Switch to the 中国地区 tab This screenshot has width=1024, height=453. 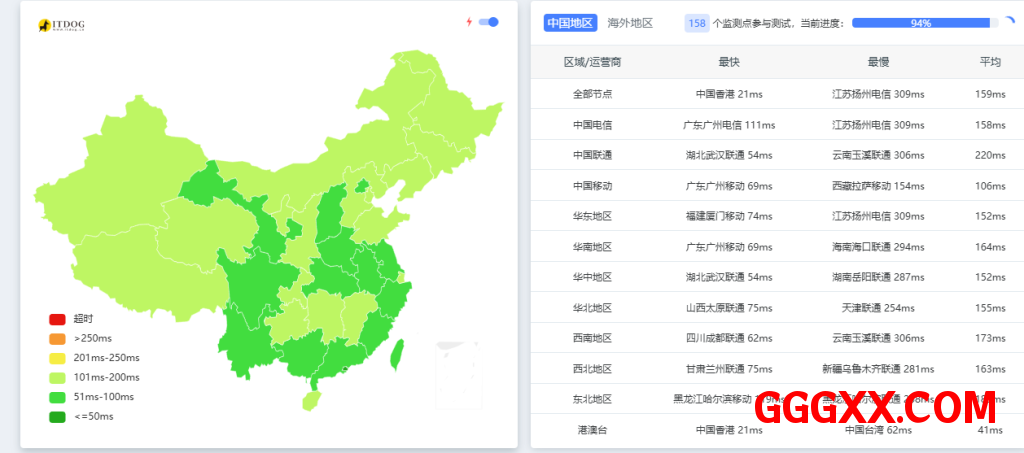click(x=570, y=23)
